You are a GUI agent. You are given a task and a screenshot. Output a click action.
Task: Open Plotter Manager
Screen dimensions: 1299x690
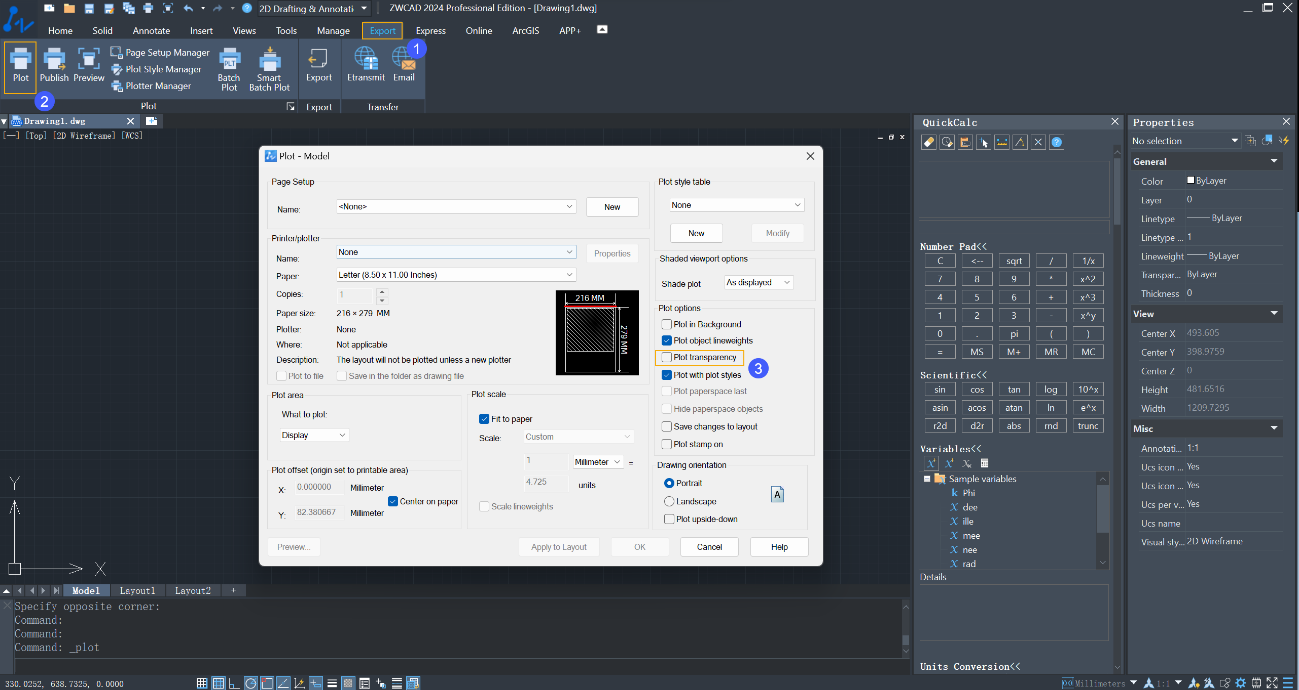pos(150,86)
